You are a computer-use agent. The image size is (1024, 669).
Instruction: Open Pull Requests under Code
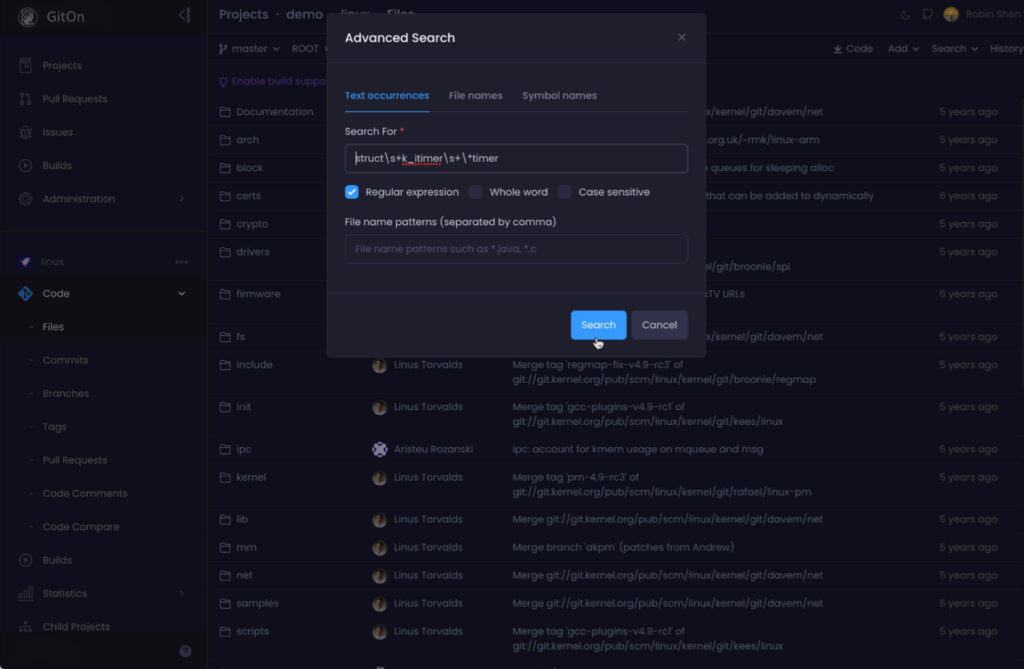[x=74, y=460]
